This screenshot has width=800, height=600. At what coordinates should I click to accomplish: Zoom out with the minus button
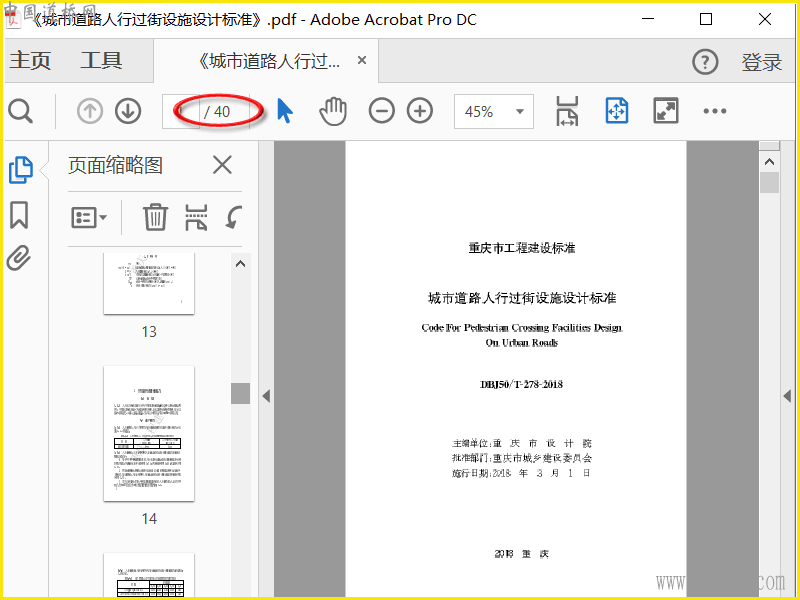tap(382, 111)
